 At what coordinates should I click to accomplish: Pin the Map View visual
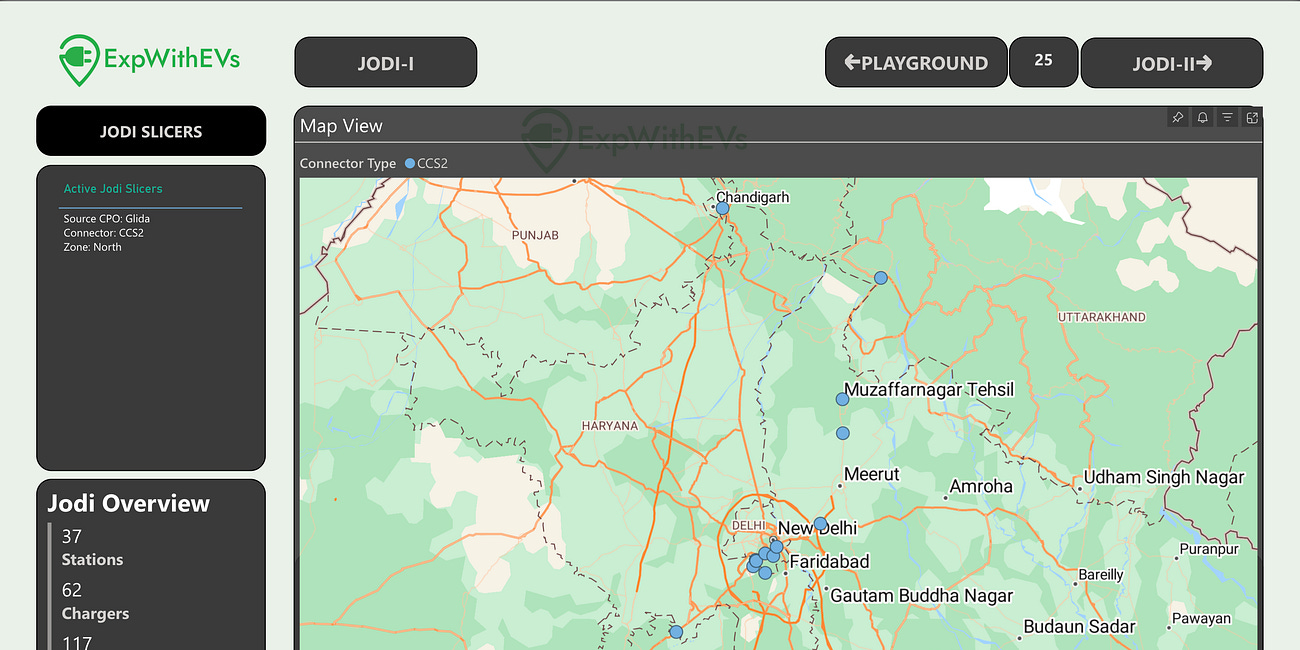click(1178, 118)
